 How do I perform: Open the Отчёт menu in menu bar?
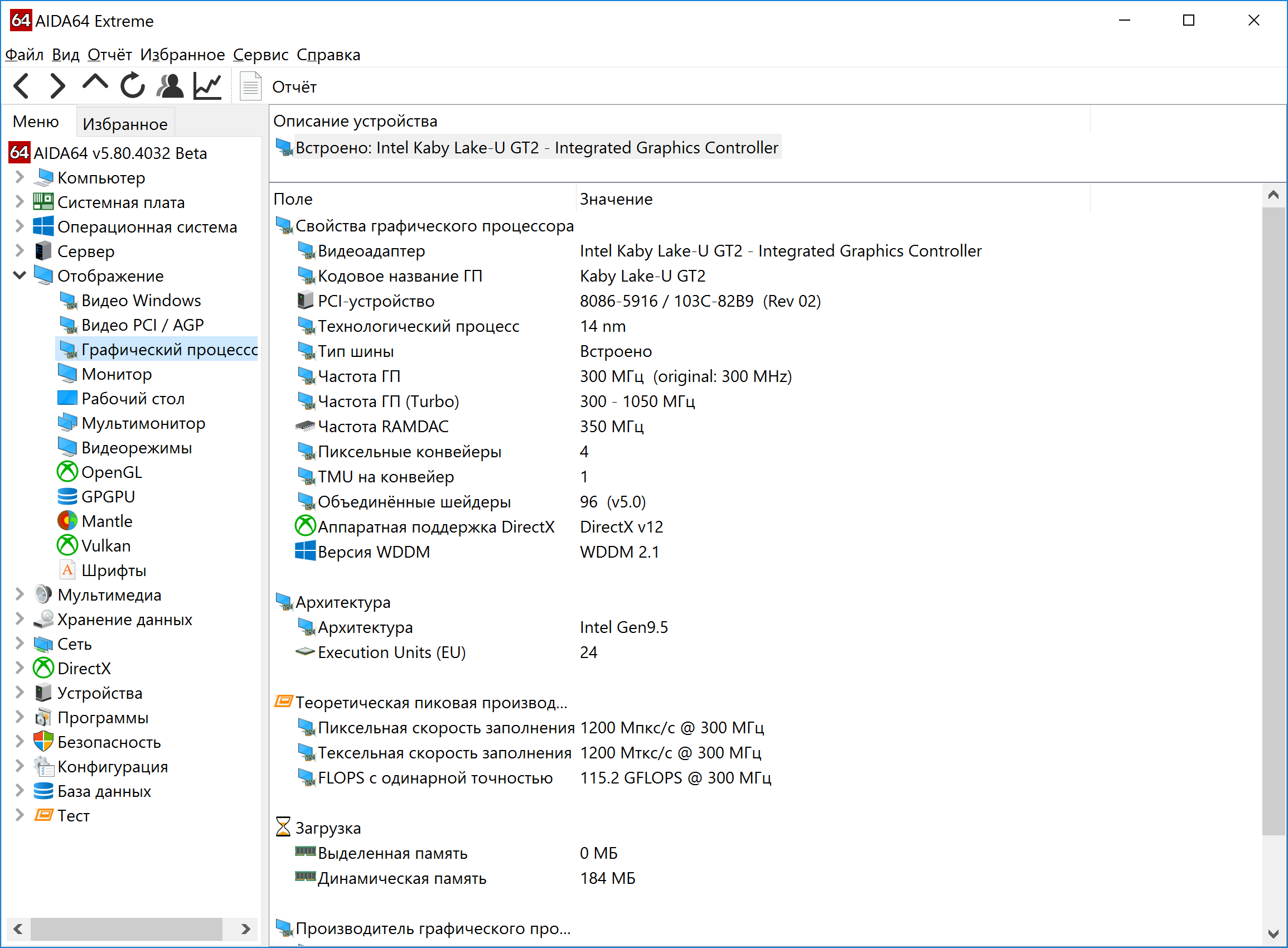(x=110, y=55)
